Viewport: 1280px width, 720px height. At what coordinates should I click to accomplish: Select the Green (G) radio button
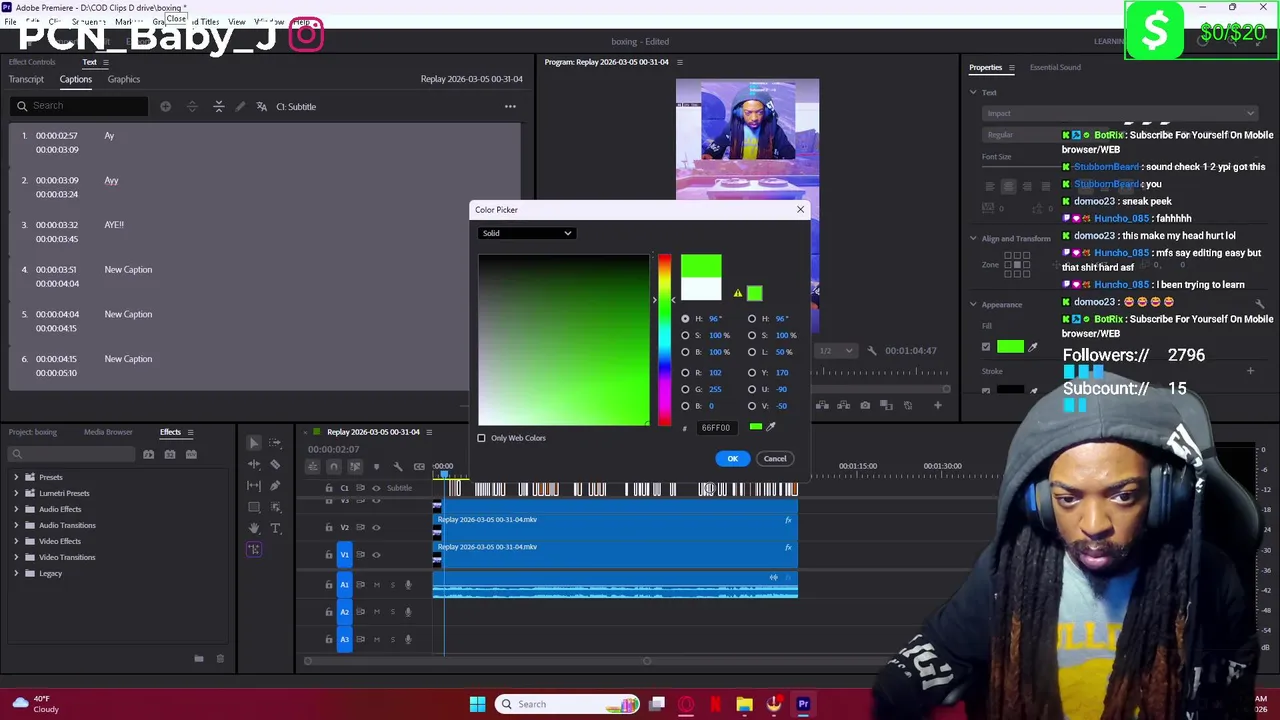point(685,389)
